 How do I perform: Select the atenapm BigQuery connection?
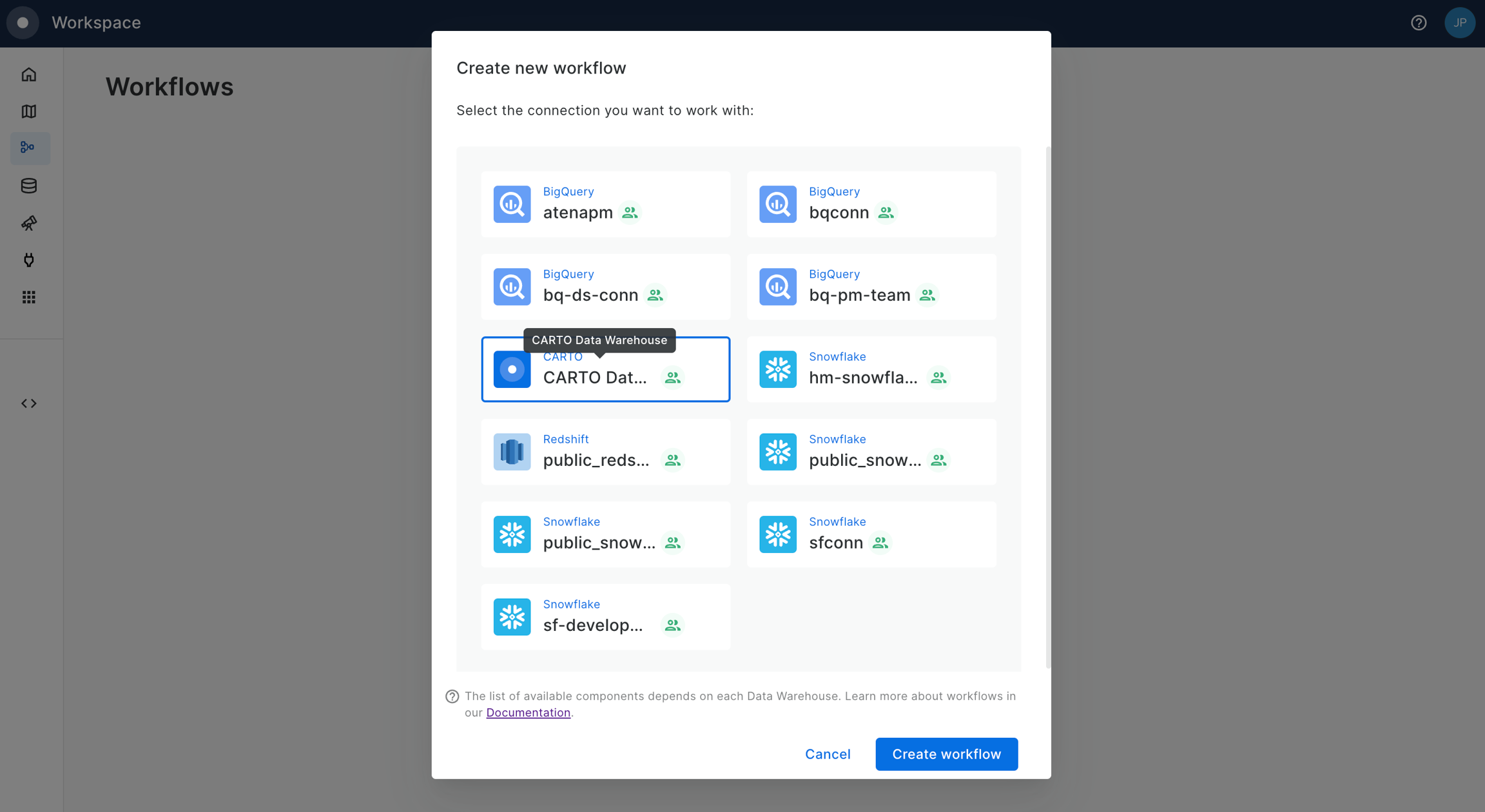tap(605, 204)
